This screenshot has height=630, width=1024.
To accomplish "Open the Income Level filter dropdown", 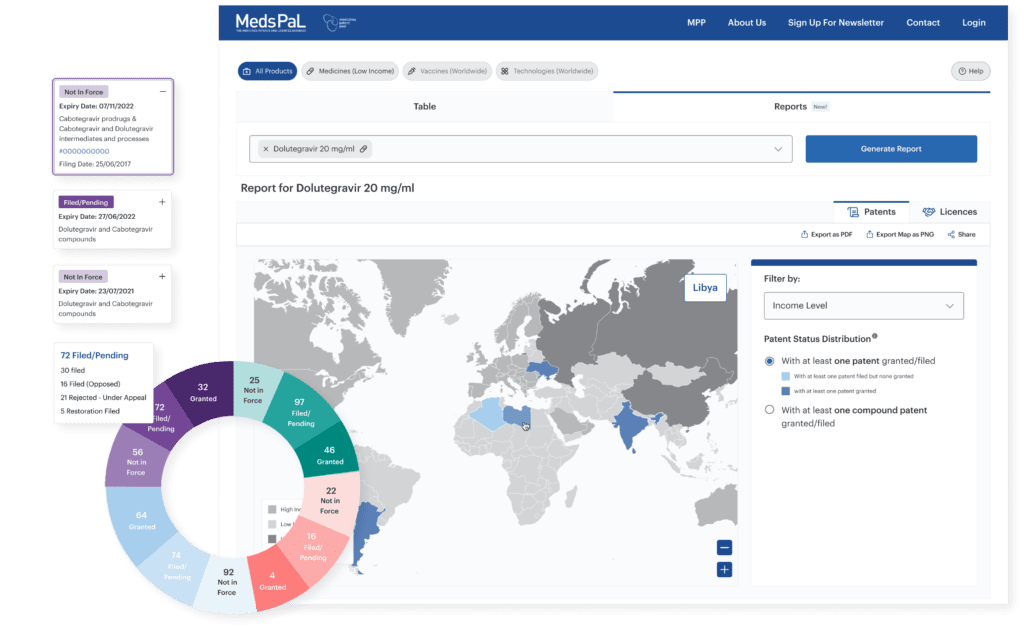I will [x=862, y=306].
